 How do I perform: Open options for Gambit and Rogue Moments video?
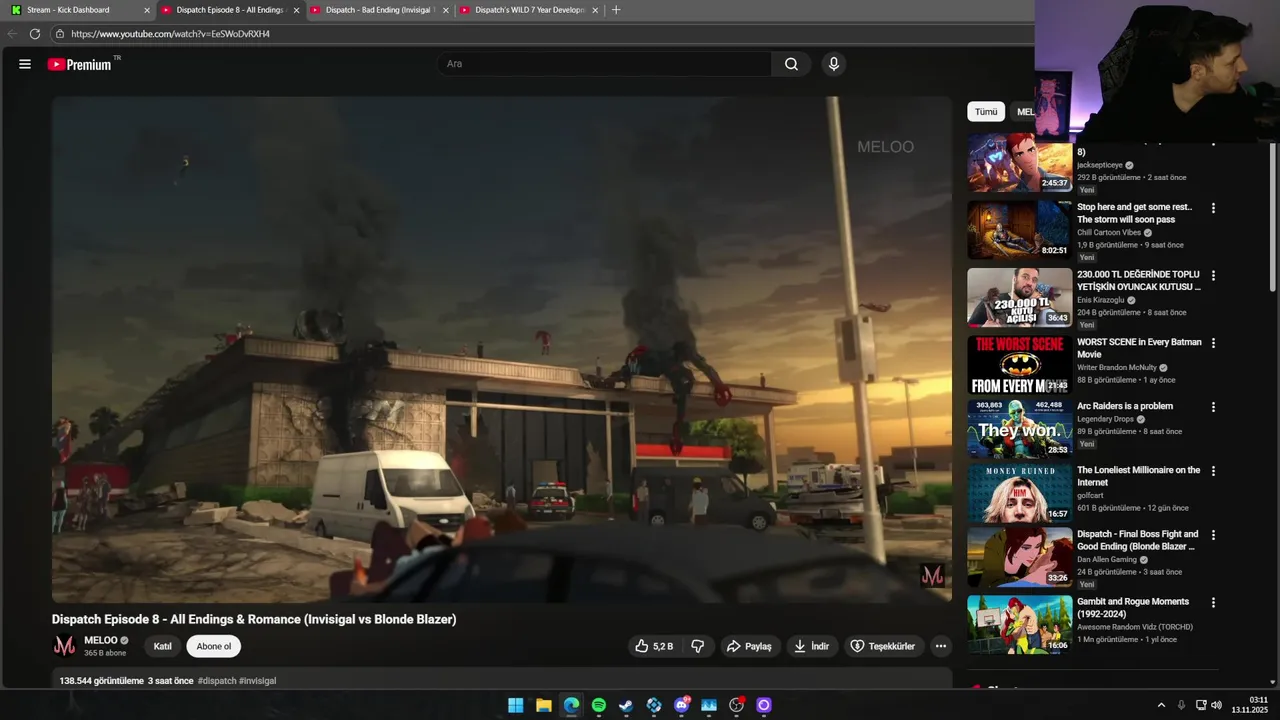coord(1214,603)
